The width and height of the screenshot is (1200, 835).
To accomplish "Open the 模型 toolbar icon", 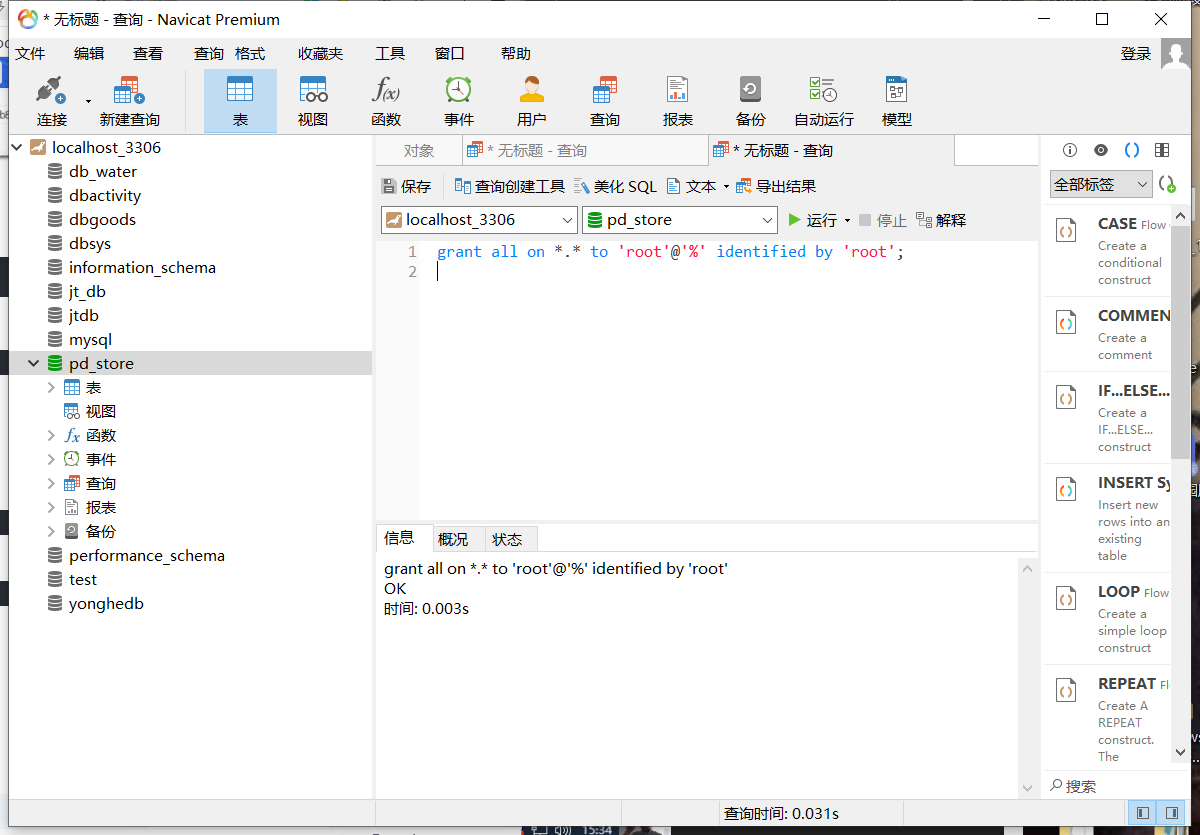I will (x=895, y=99).
